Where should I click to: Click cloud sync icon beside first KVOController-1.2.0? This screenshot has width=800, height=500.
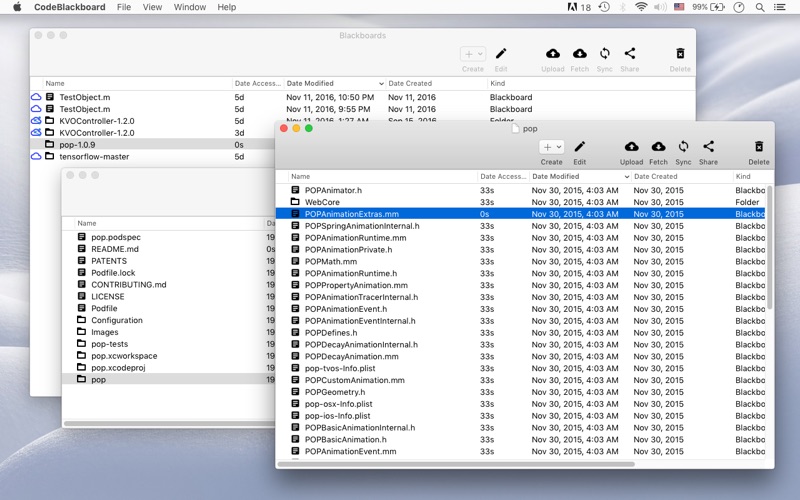coord(36,121)
